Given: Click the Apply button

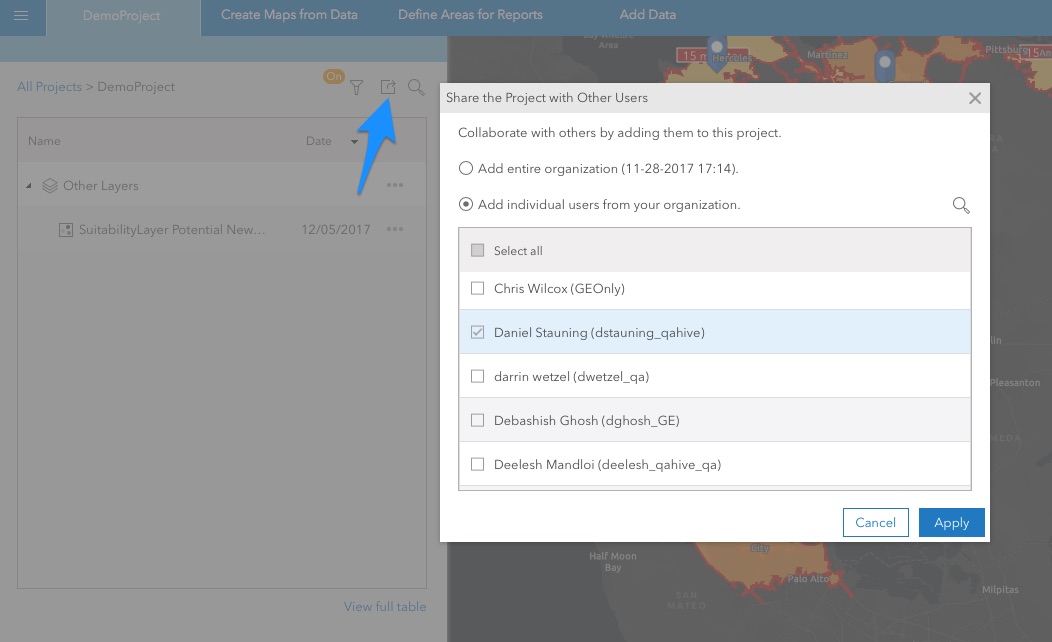Looking at the screenshot, I should (x=951, y=522).
